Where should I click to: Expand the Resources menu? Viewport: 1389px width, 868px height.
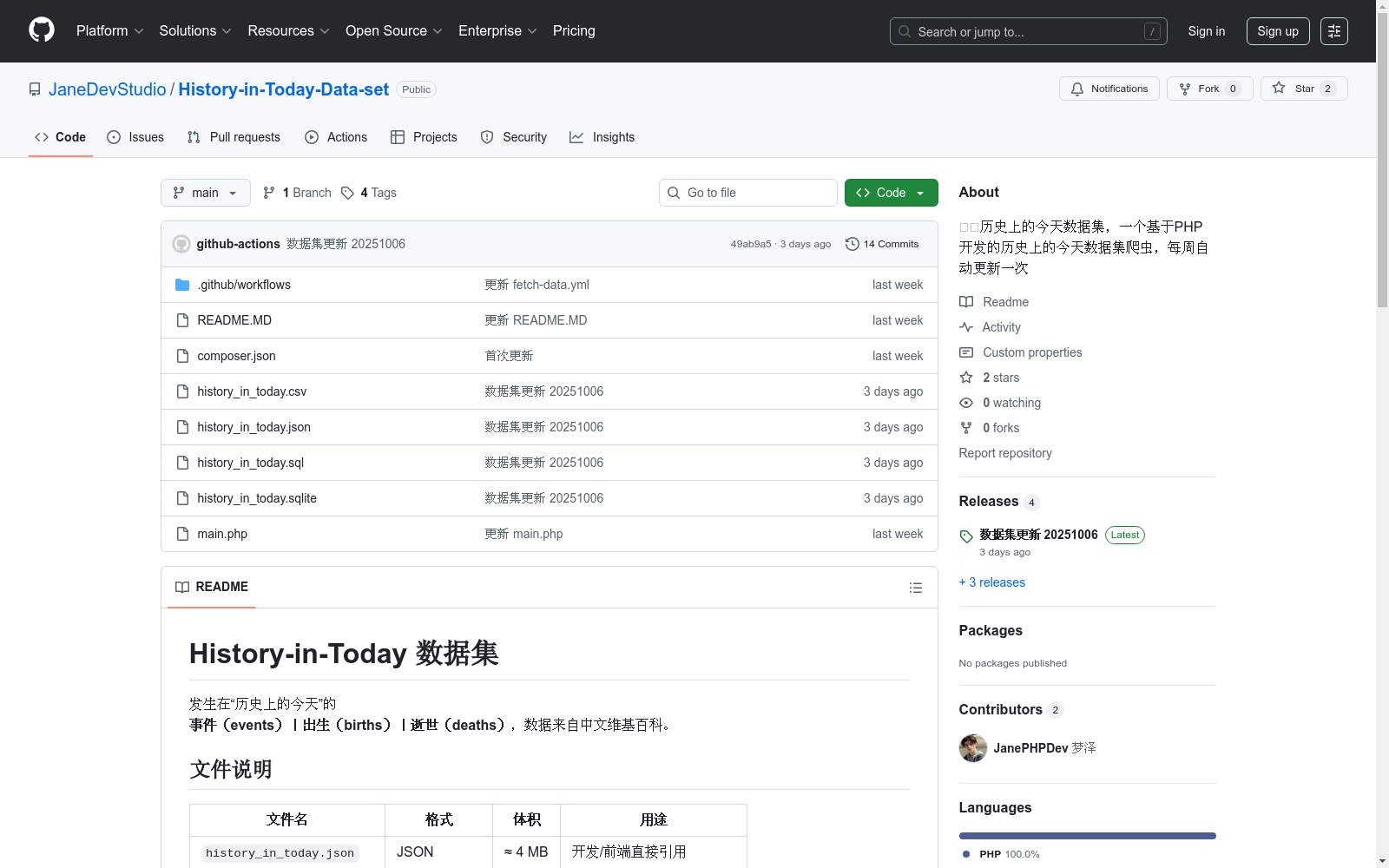[288, 31]
